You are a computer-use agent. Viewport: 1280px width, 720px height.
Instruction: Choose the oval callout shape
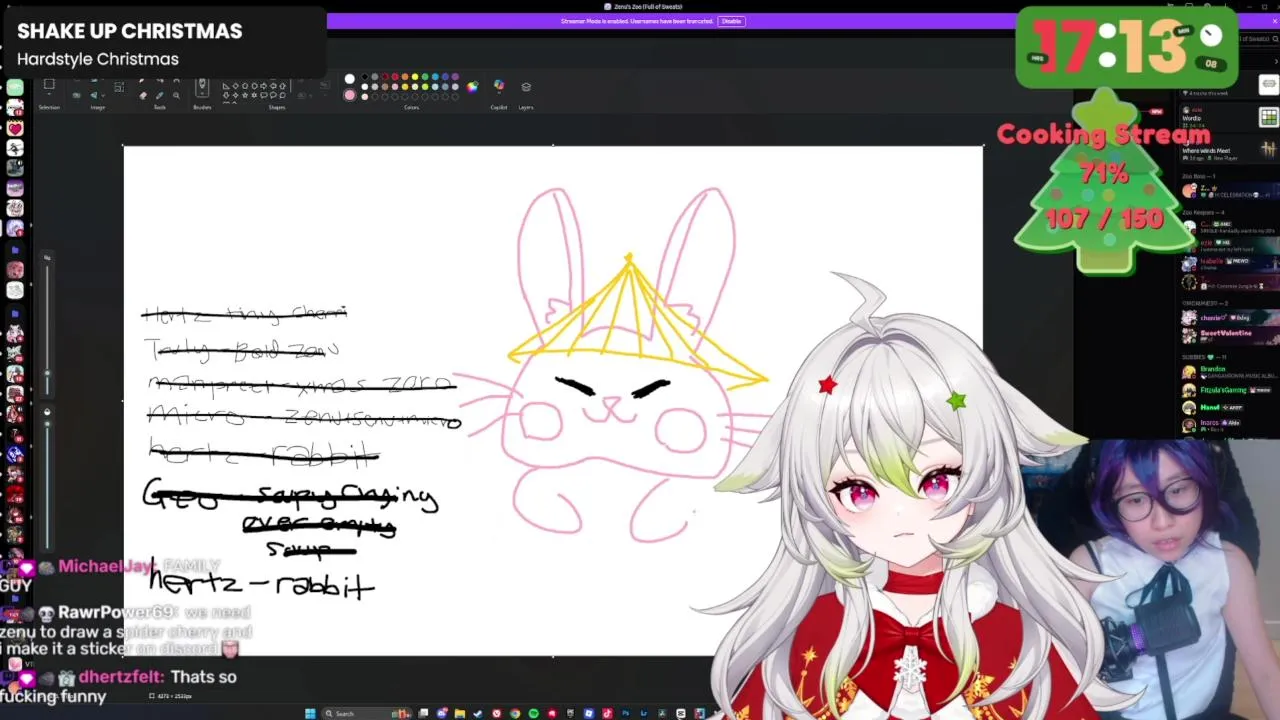tap(273, 95)
